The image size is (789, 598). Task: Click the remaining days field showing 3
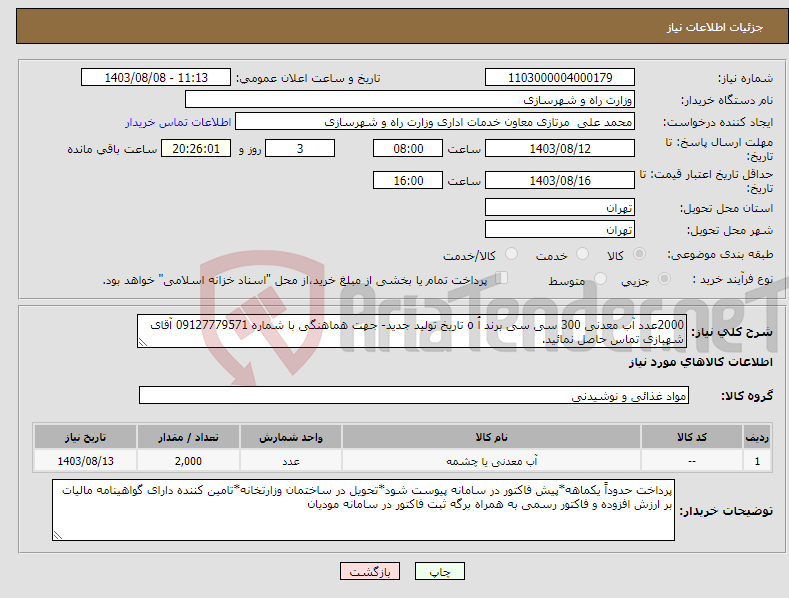click(300, 148)
